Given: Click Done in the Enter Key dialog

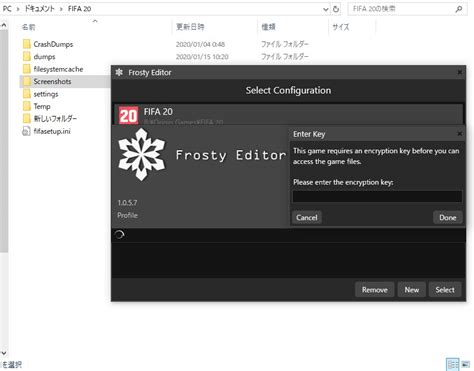Looking at the screenshot, I should click(447, 217).
